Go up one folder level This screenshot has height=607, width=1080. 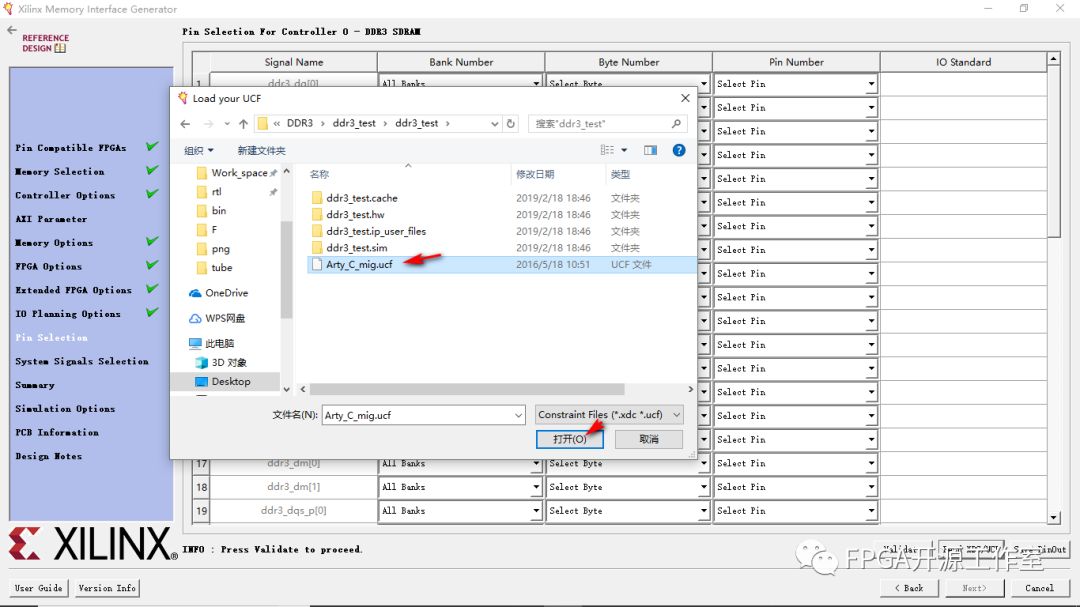click(x=243, y=124)
